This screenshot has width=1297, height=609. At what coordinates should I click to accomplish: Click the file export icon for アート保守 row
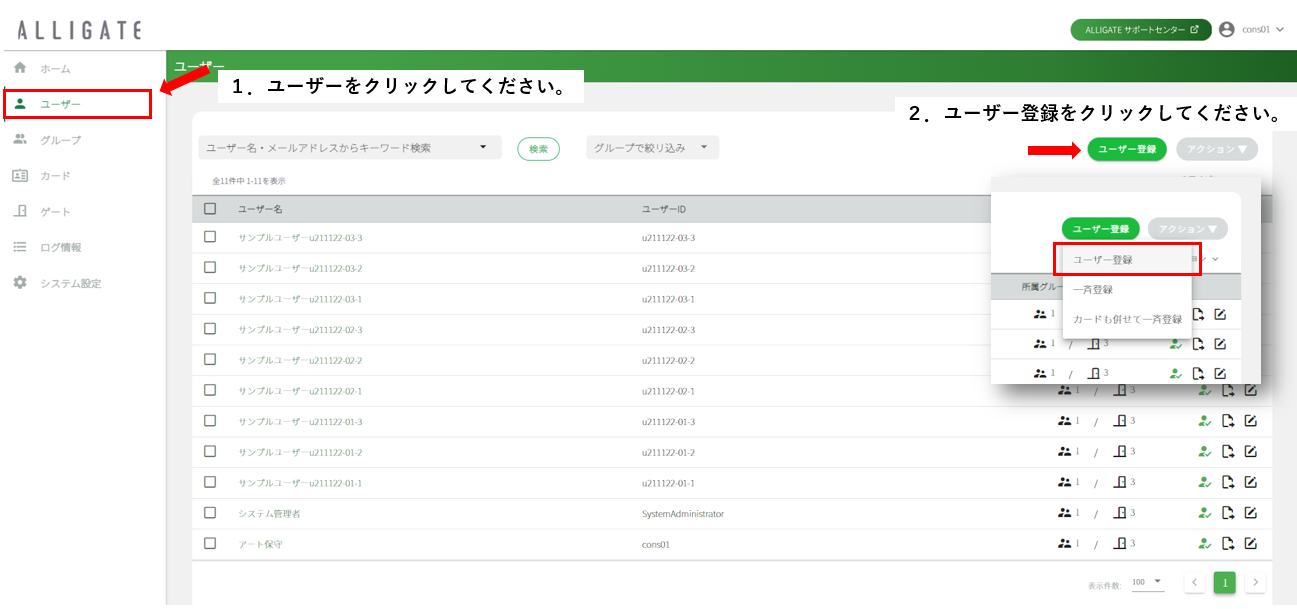tap(1228, 544)
